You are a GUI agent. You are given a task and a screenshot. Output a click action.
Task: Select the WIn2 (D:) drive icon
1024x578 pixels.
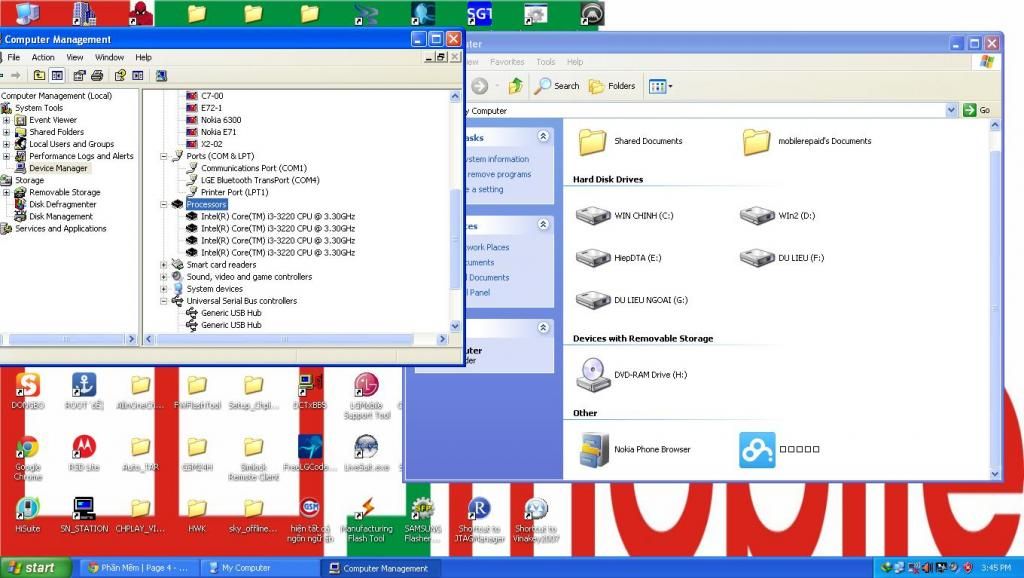point(757,216)
